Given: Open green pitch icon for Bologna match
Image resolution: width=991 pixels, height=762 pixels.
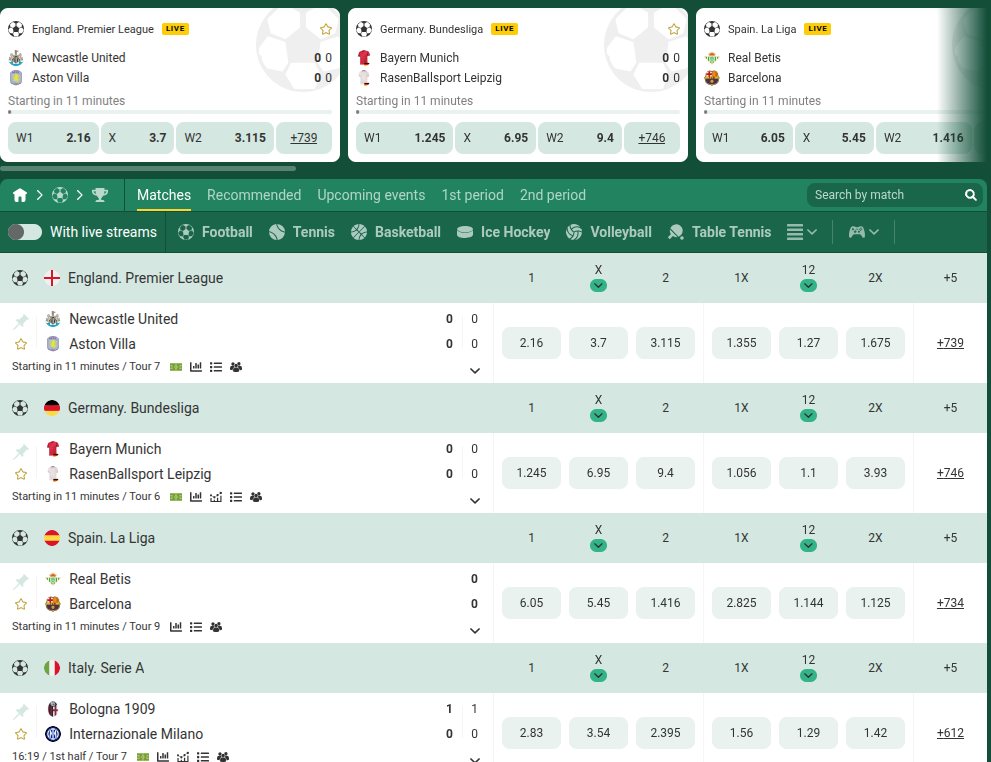Looking at the screenshot, I should tap(143, 757).
